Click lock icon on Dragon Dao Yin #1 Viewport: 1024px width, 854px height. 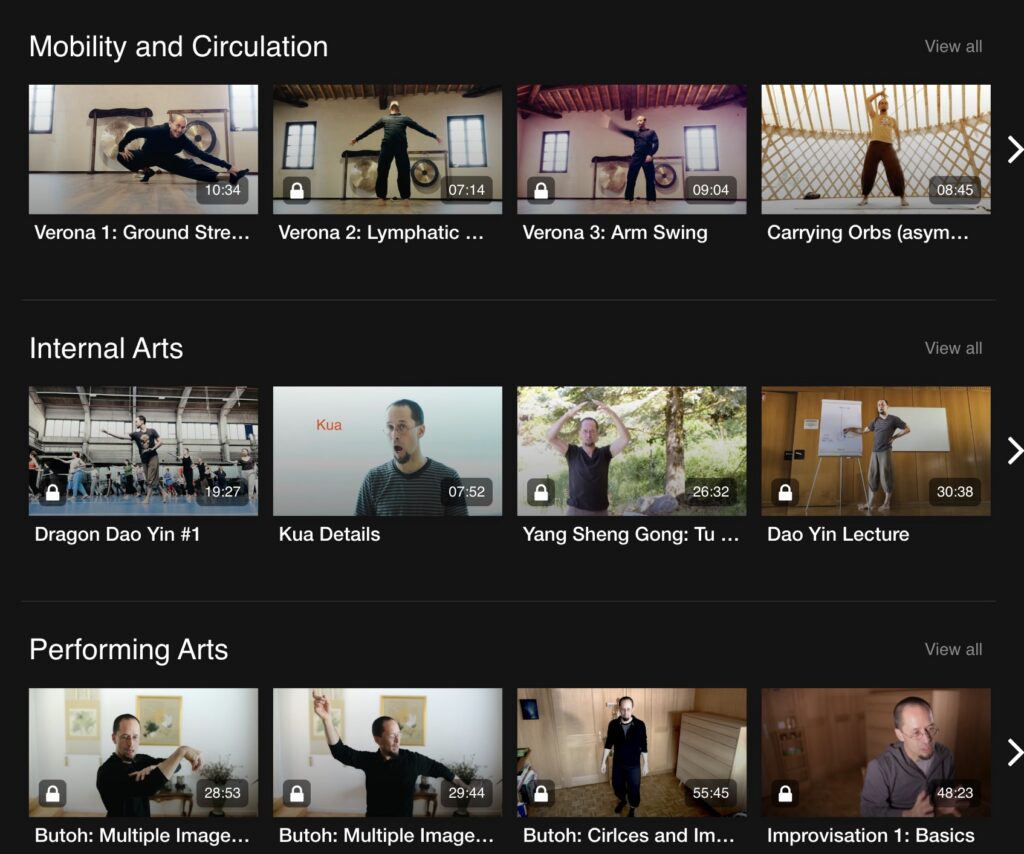click(52, 493)
